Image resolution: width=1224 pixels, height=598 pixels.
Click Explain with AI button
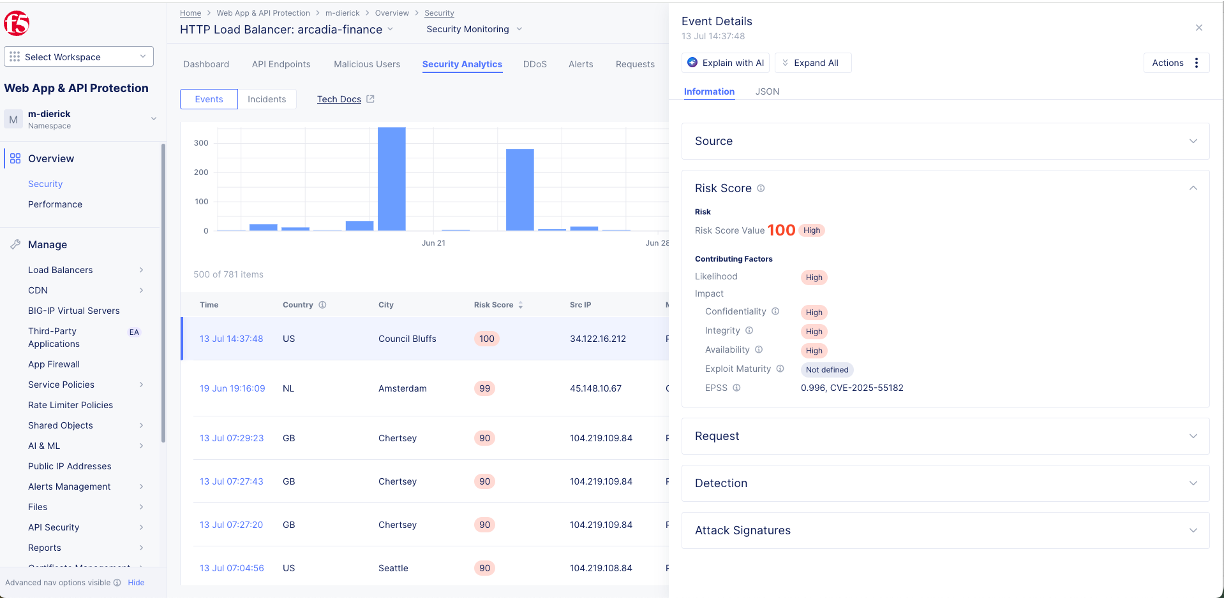click(x=725, y=63)
